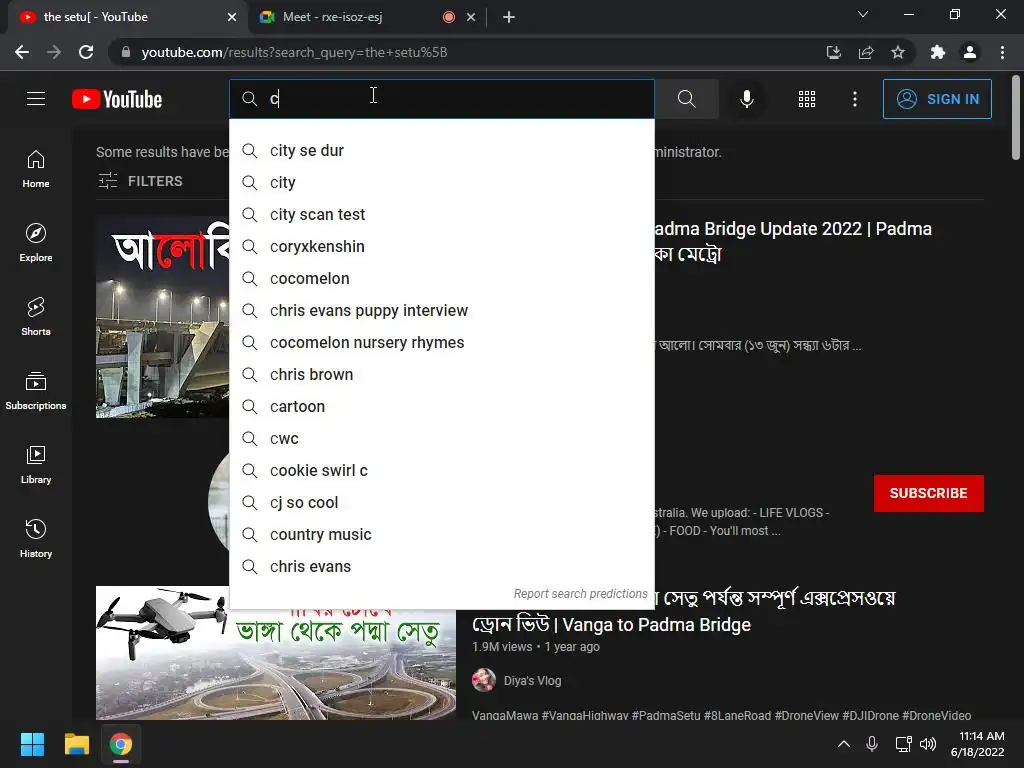The height and width of the screenshot is (768, 1024).
Task: Bookmark this page with the star
Action: coord(898,52)
